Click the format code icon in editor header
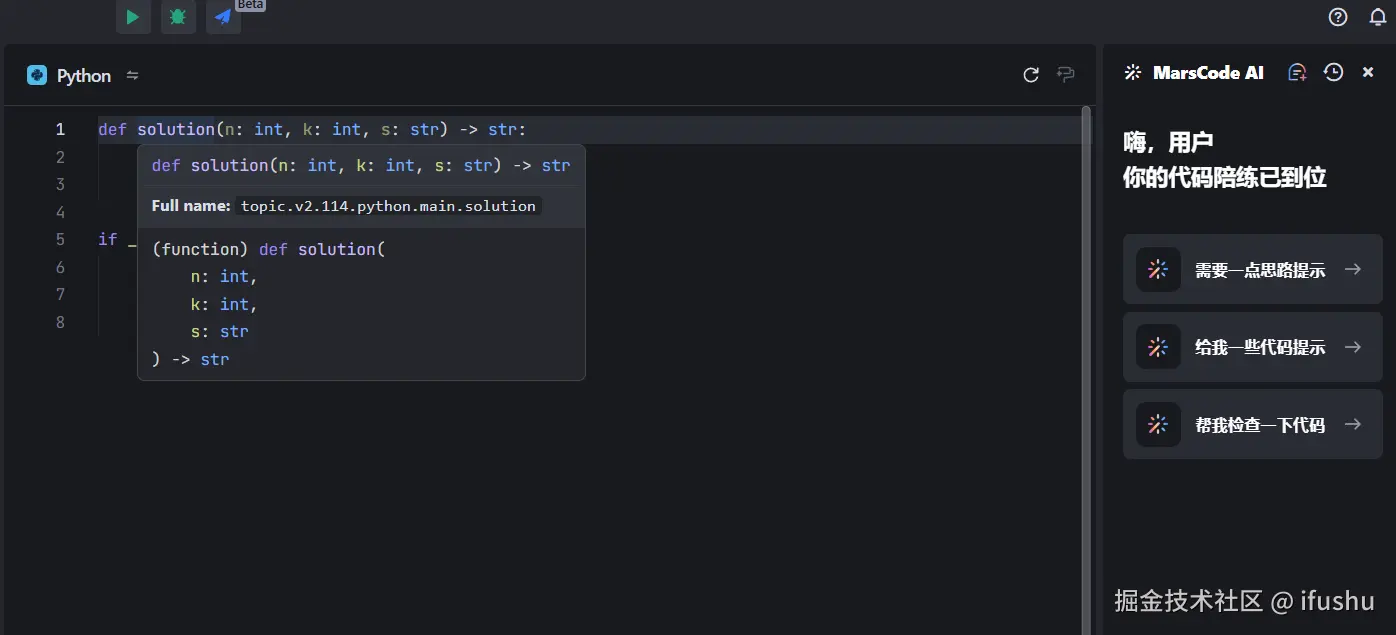Image resolution: width=1396 pixels, height=635 pixels. tap(1066, 75)
